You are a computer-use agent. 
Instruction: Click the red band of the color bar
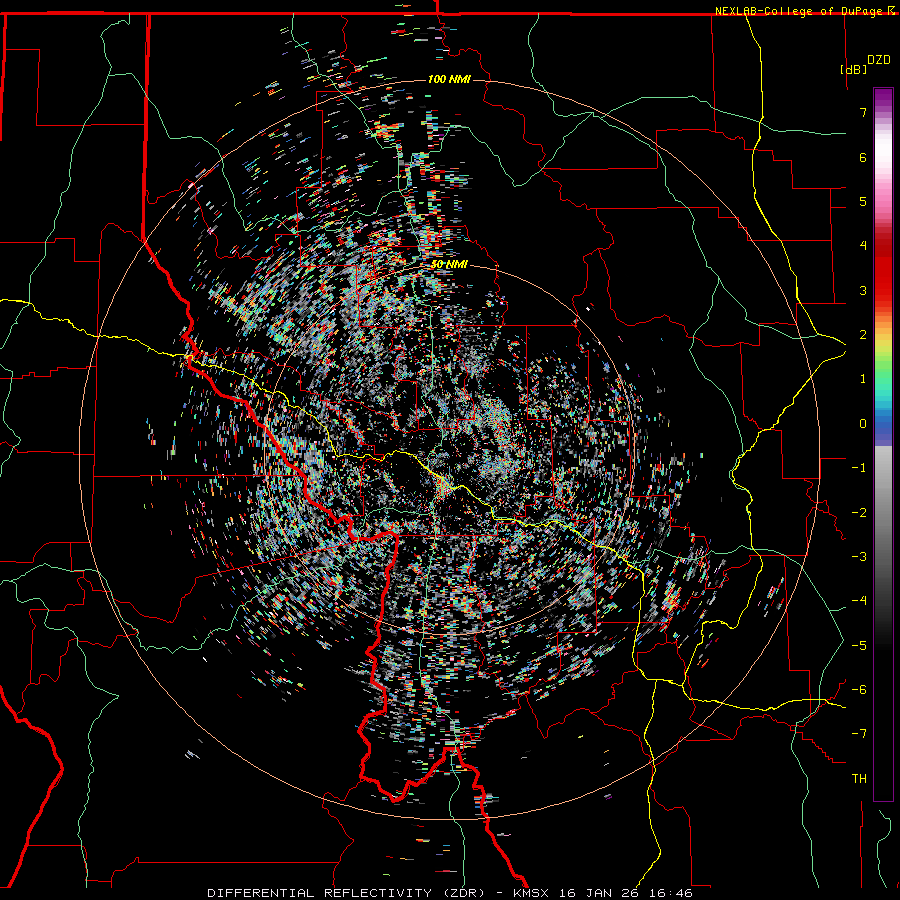[x=883, y=281]
